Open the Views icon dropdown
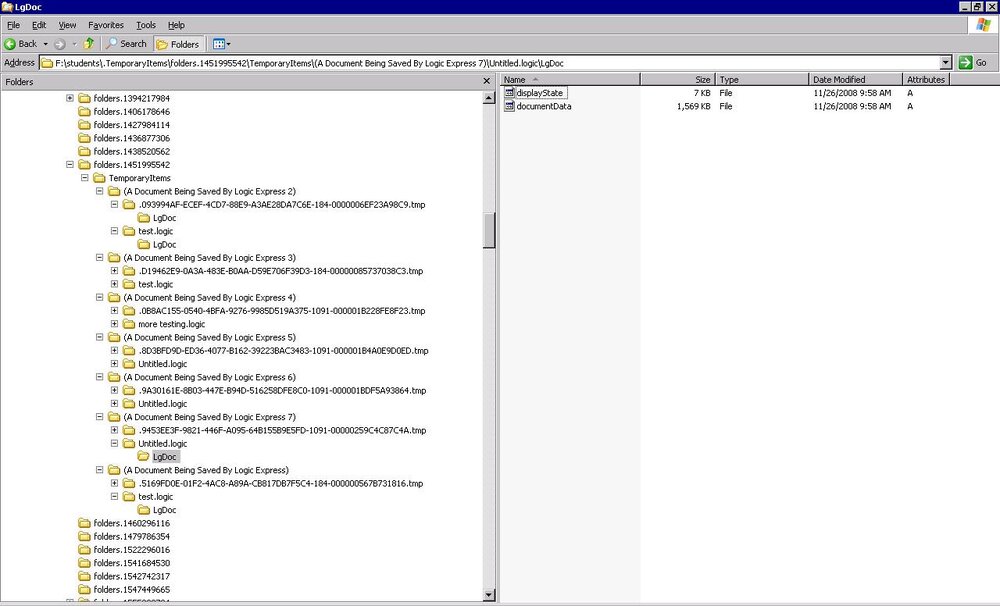Viewport: 1000px width, 606px height. [221, 44]
